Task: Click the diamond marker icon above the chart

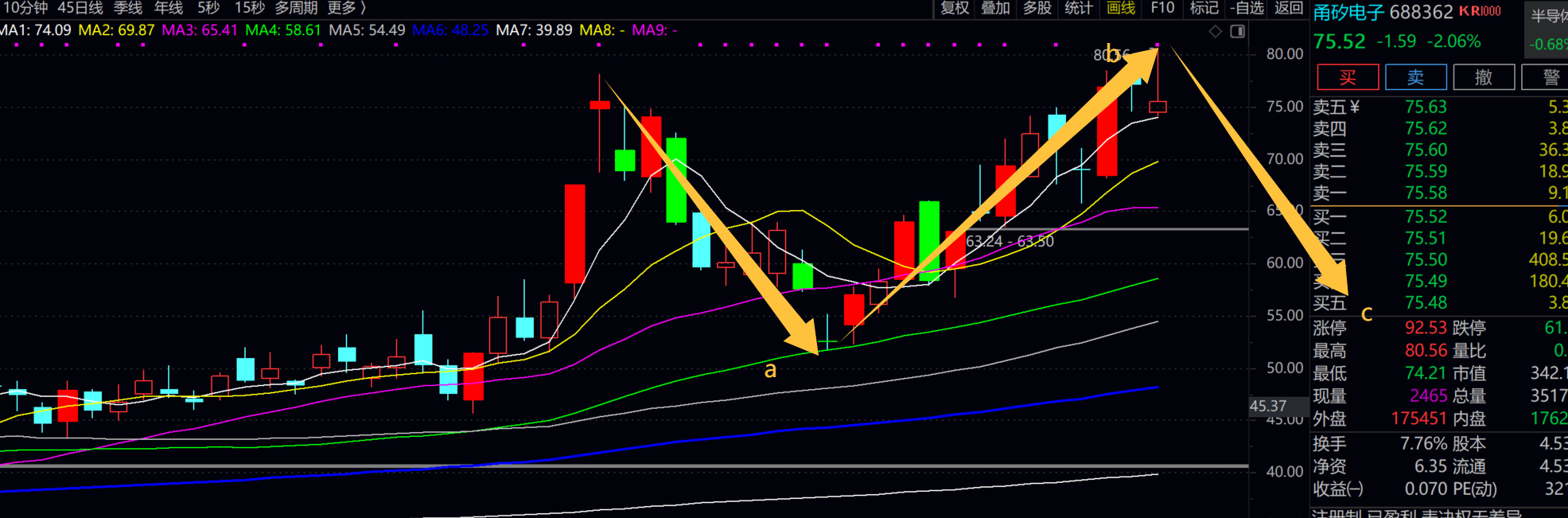Action: click(1216, 31)
